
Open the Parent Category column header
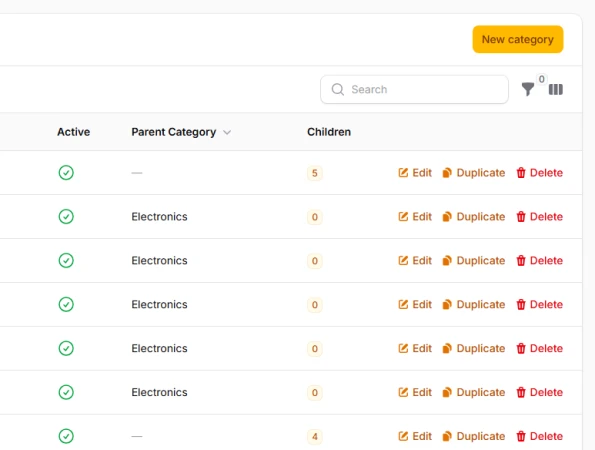[x=174, y=132]
